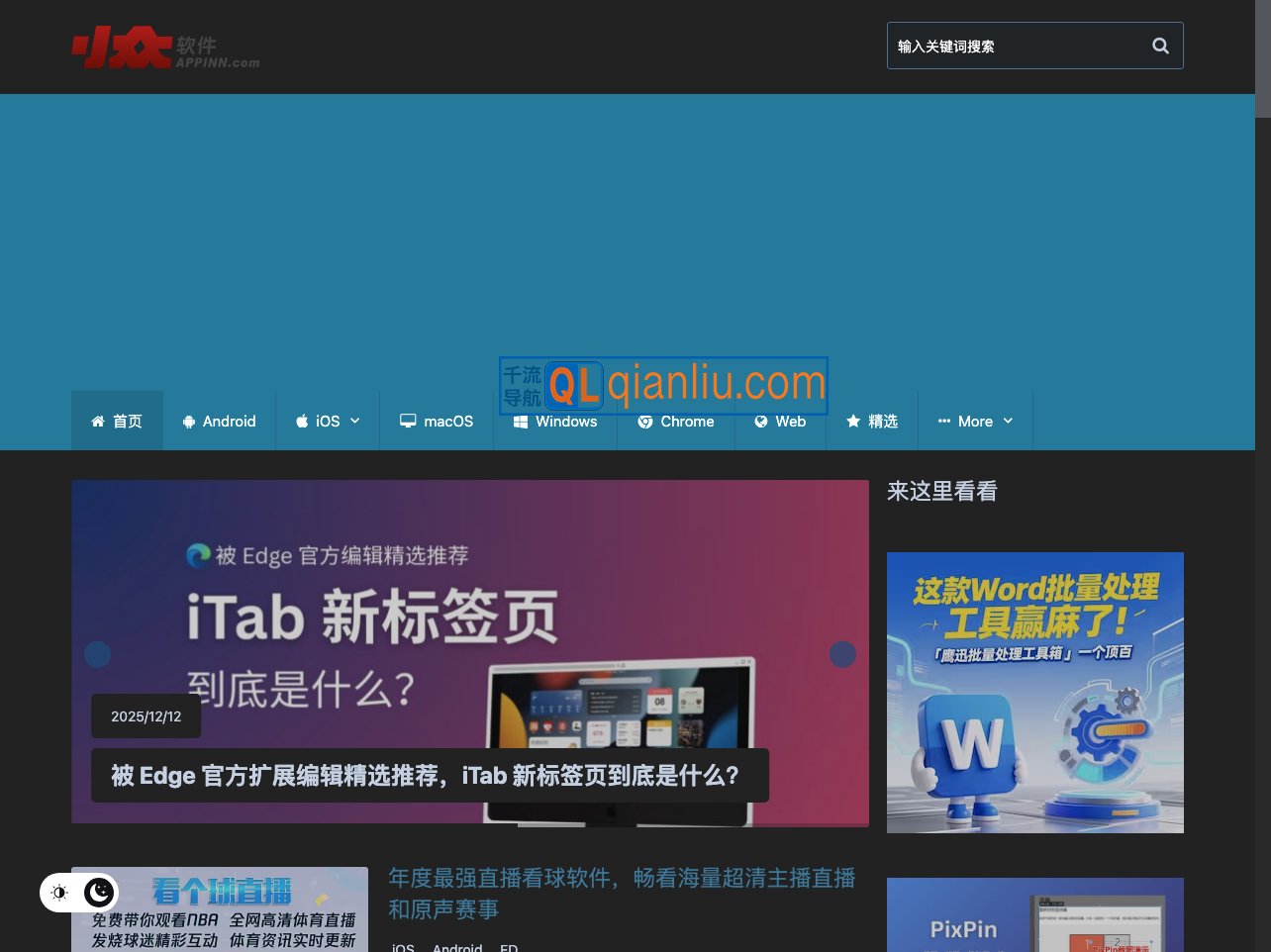
Task: Click the search magnifier icon
Action: click(x=1159, y=45)
